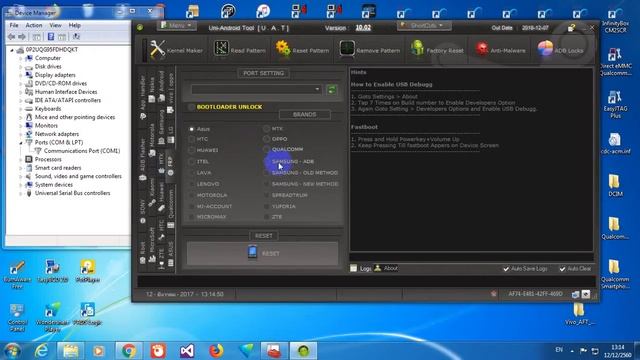Open the EasyJTAG Plus desktop shortcut
The width and height of the screenshot is (640, 360).
[x=615, y=104]
